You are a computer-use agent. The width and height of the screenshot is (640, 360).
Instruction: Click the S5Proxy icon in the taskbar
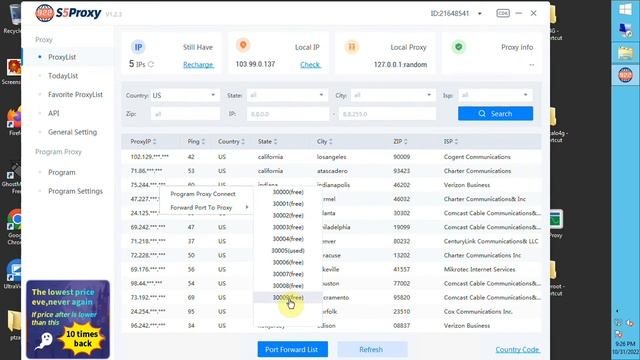(x=625, y=75)
